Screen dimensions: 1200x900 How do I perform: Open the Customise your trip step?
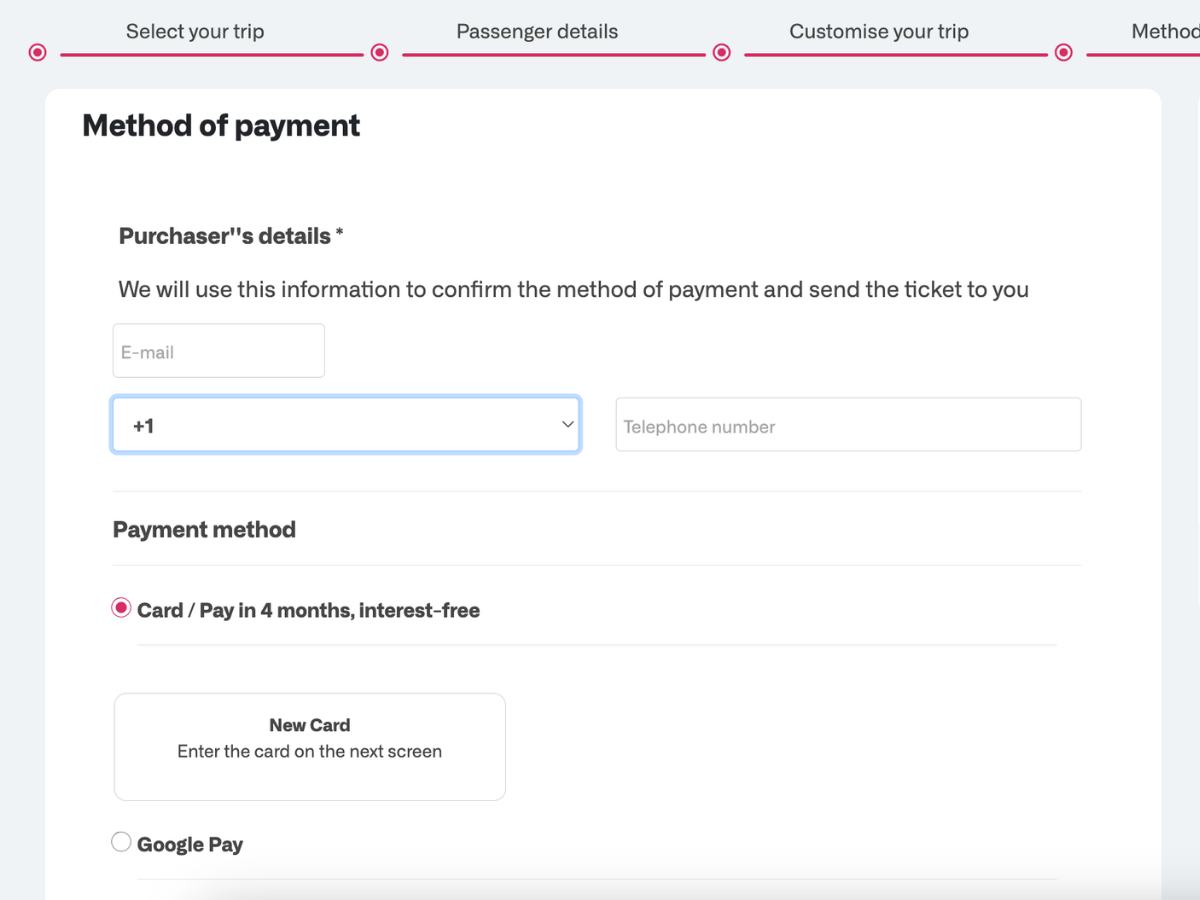(879, 31)
